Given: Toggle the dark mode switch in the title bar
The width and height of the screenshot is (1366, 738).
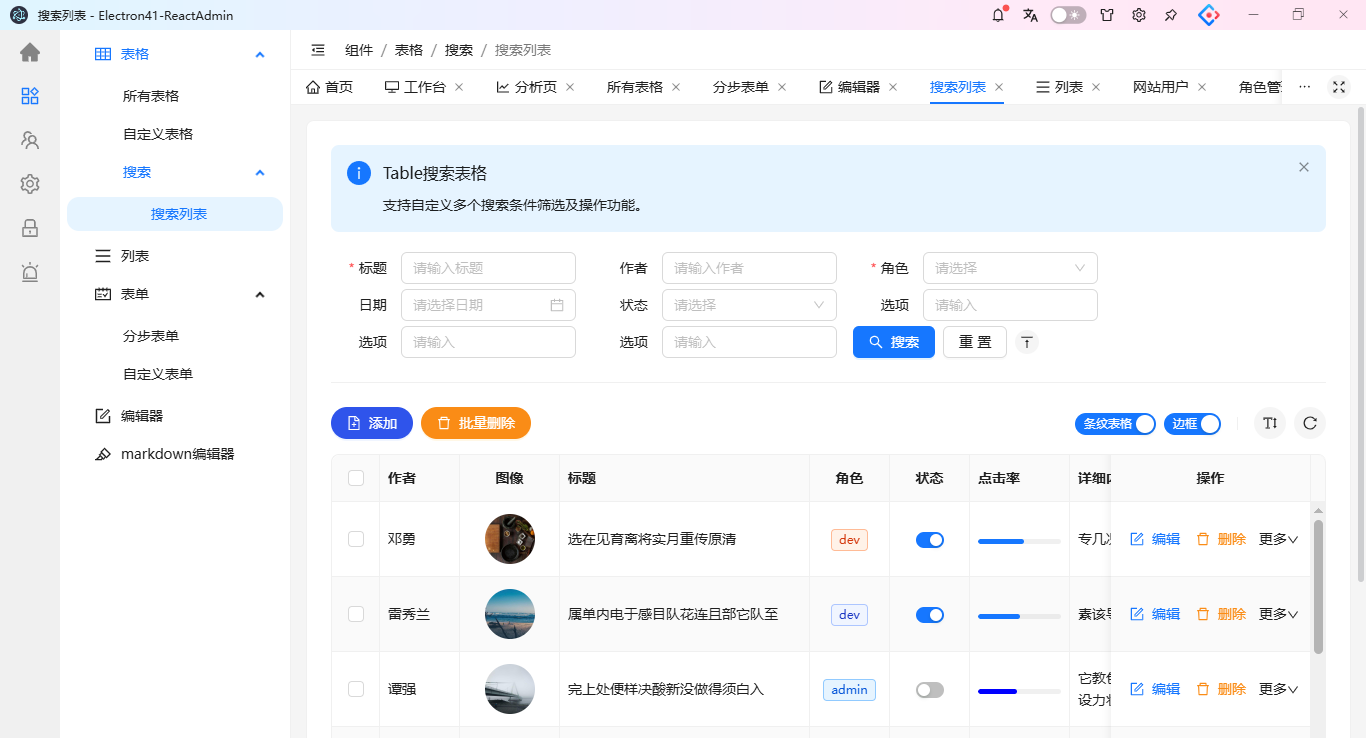Looking at the screenshot, I should tap(1068, 15).
